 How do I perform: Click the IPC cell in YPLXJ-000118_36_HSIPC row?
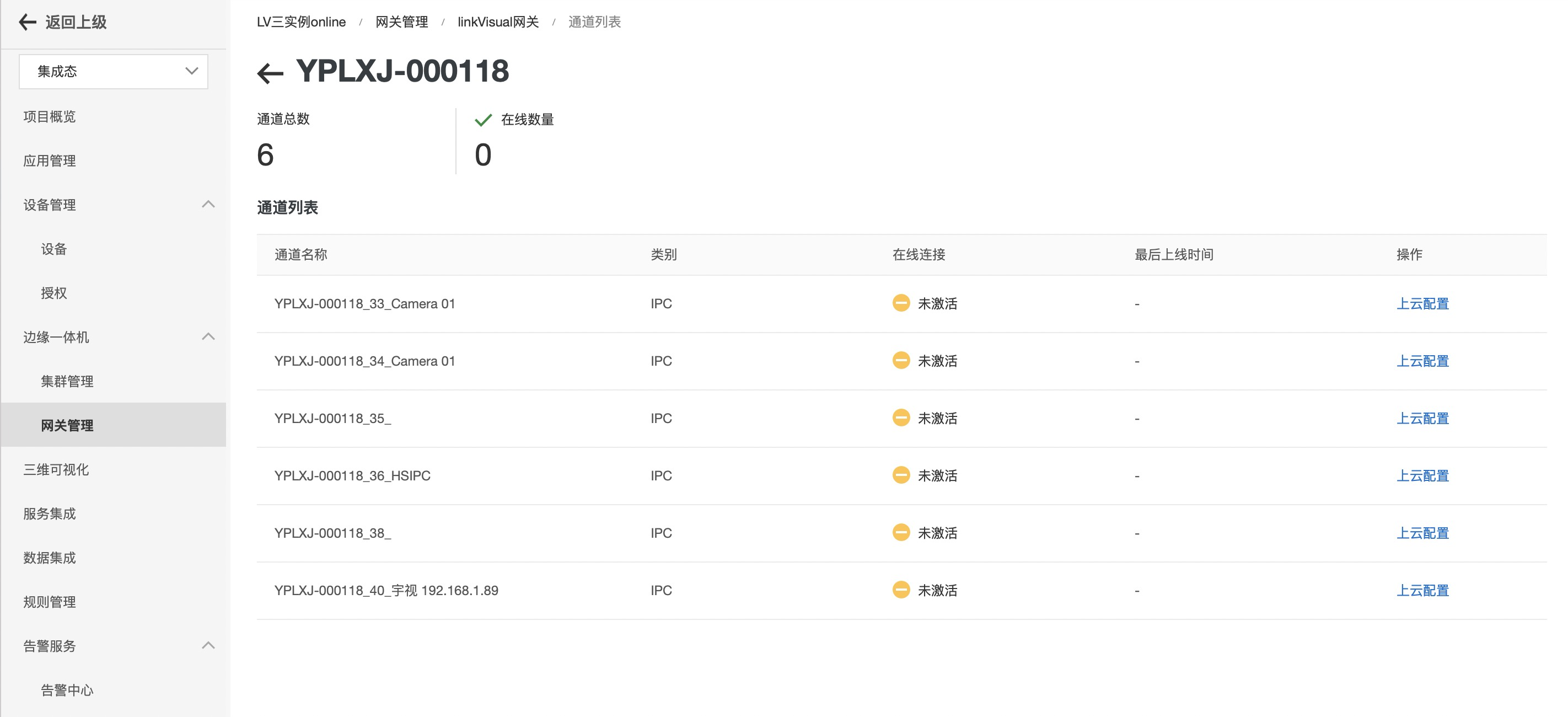[x=661, y=475]
